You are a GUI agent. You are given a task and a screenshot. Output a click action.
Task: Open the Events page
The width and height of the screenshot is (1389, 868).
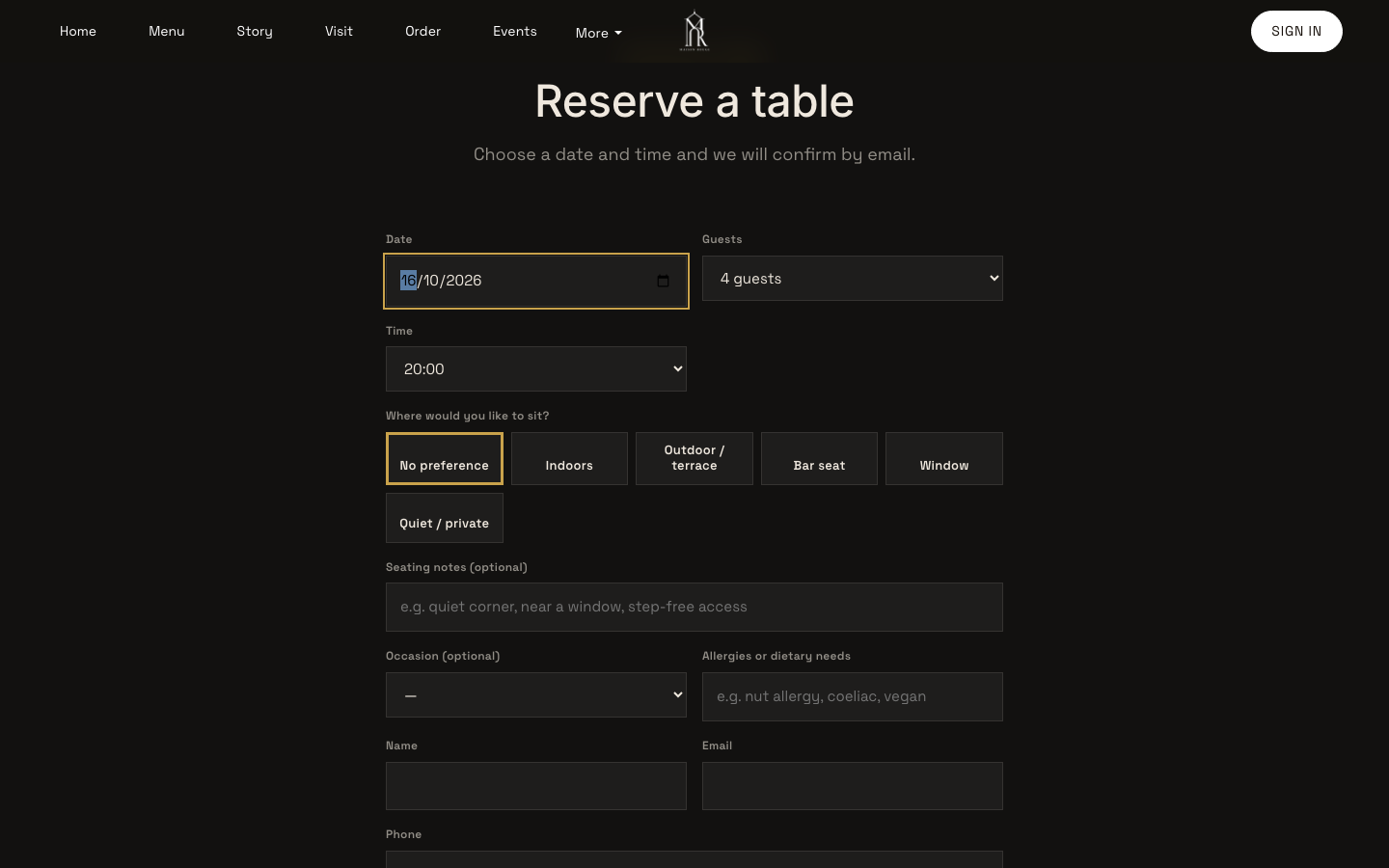point(515,31)
